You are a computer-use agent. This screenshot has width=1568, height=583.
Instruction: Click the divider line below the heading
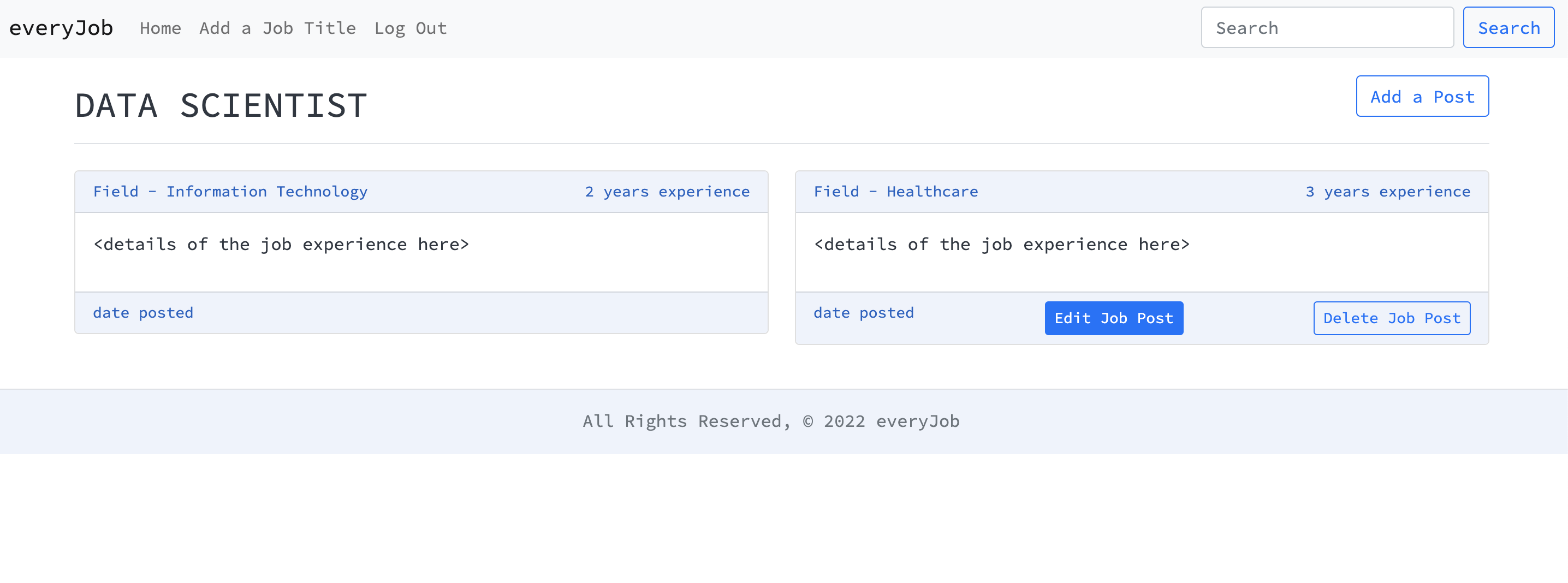(782, 144)
